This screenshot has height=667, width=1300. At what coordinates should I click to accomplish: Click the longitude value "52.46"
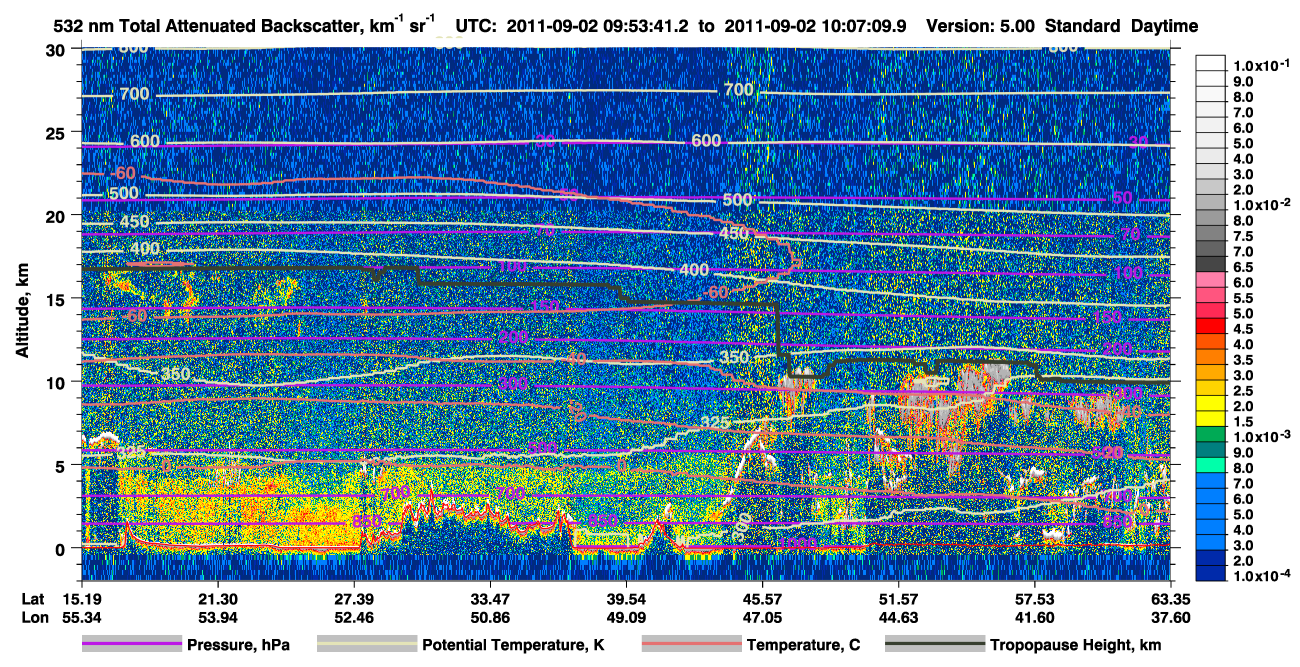pos(353,618)
